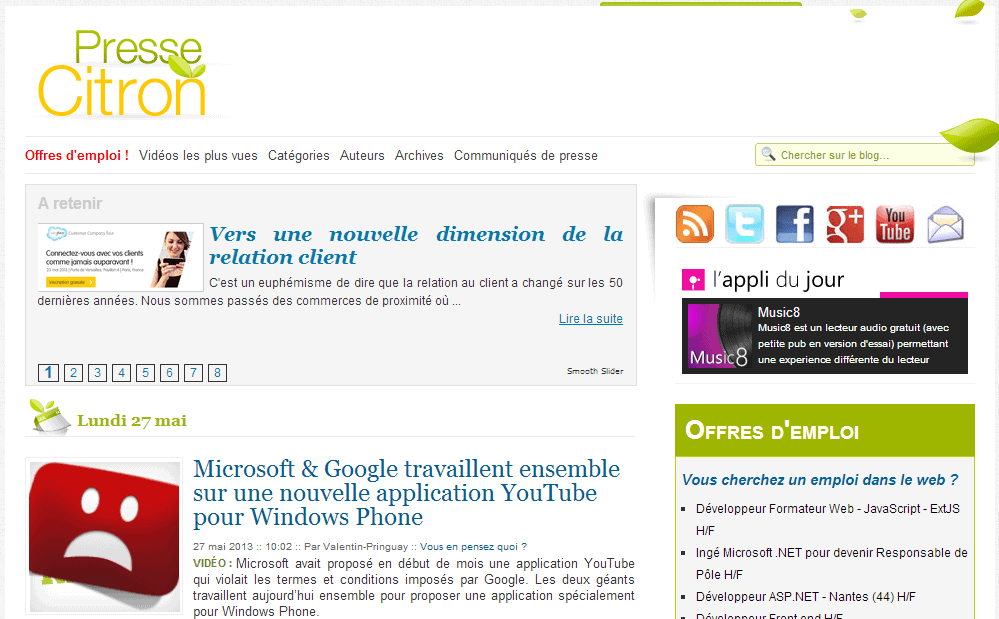Open the Catégories menu
The width and height of the screenshot is (999, 619).
(299, 155)
